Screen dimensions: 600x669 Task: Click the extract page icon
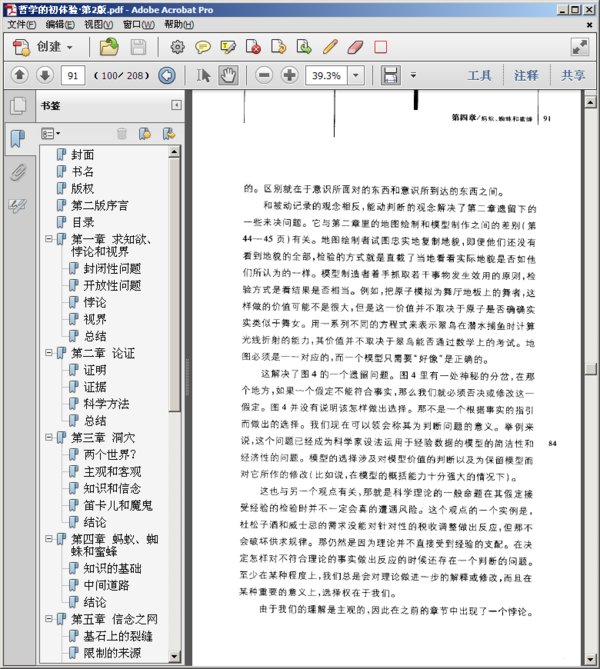[279, 47]
